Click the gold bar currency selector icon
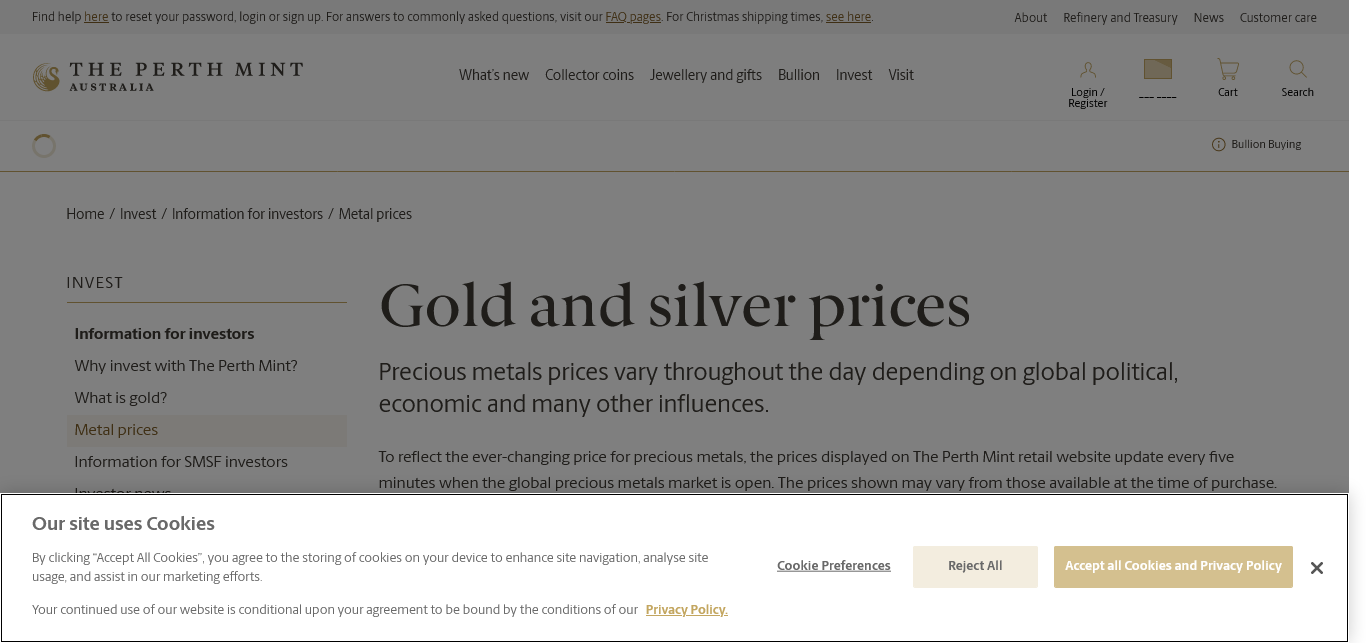The height and width of the screenshot is (643, 1366). pyautogui.click(x=1157, y=69)
